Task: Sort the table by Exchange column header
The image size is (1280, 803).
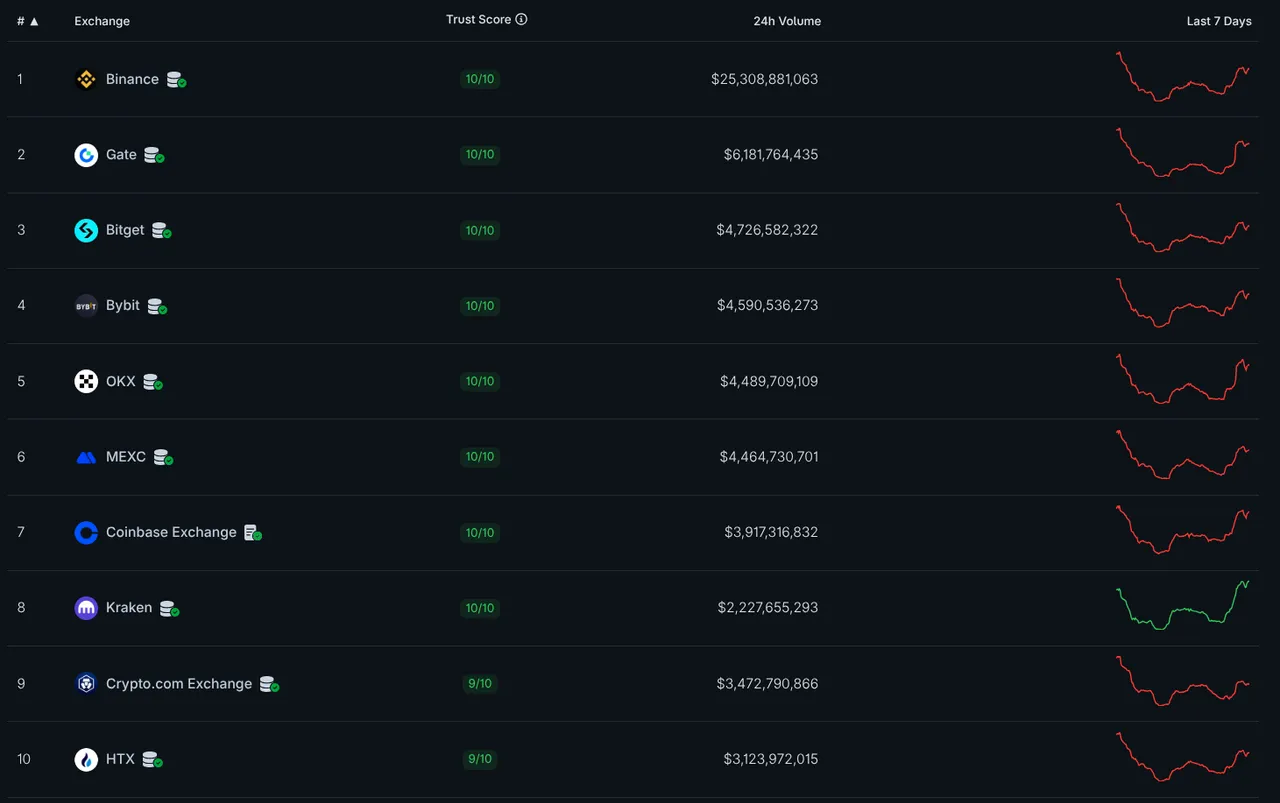Action: point(102,21)
